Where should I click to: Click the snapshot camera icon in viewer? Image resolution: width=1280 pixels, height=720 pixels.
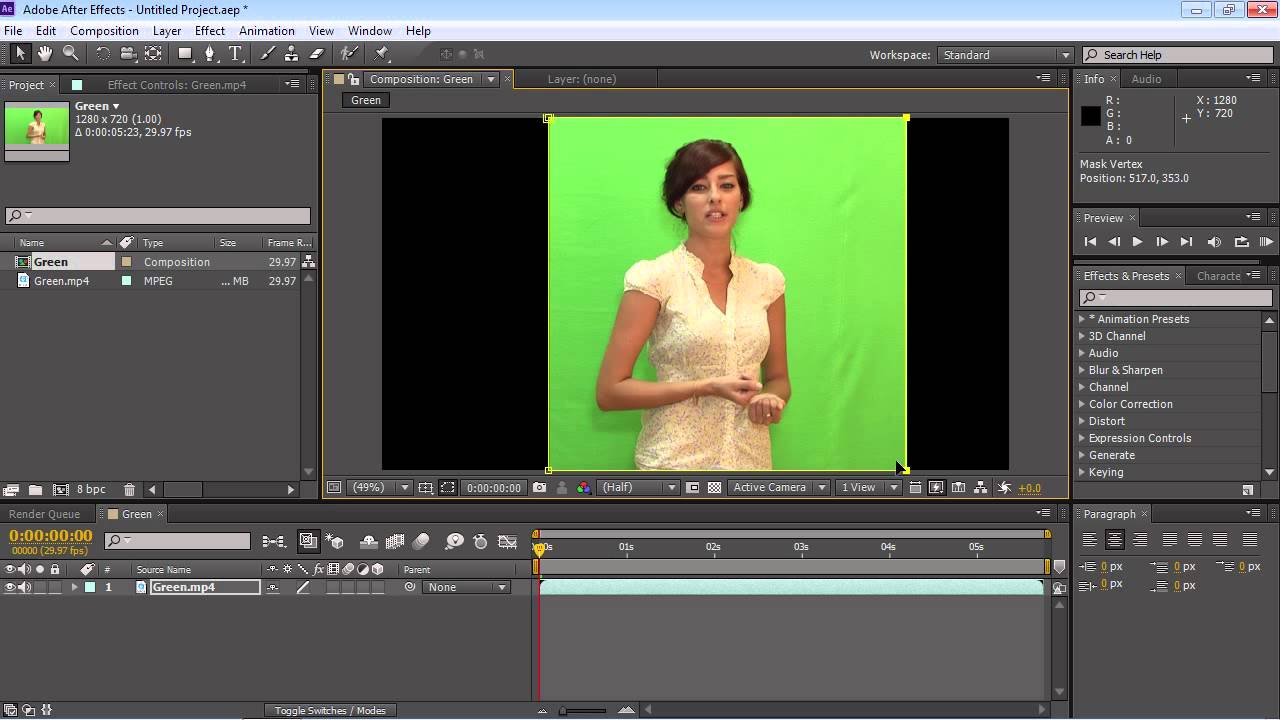(540, 488)
